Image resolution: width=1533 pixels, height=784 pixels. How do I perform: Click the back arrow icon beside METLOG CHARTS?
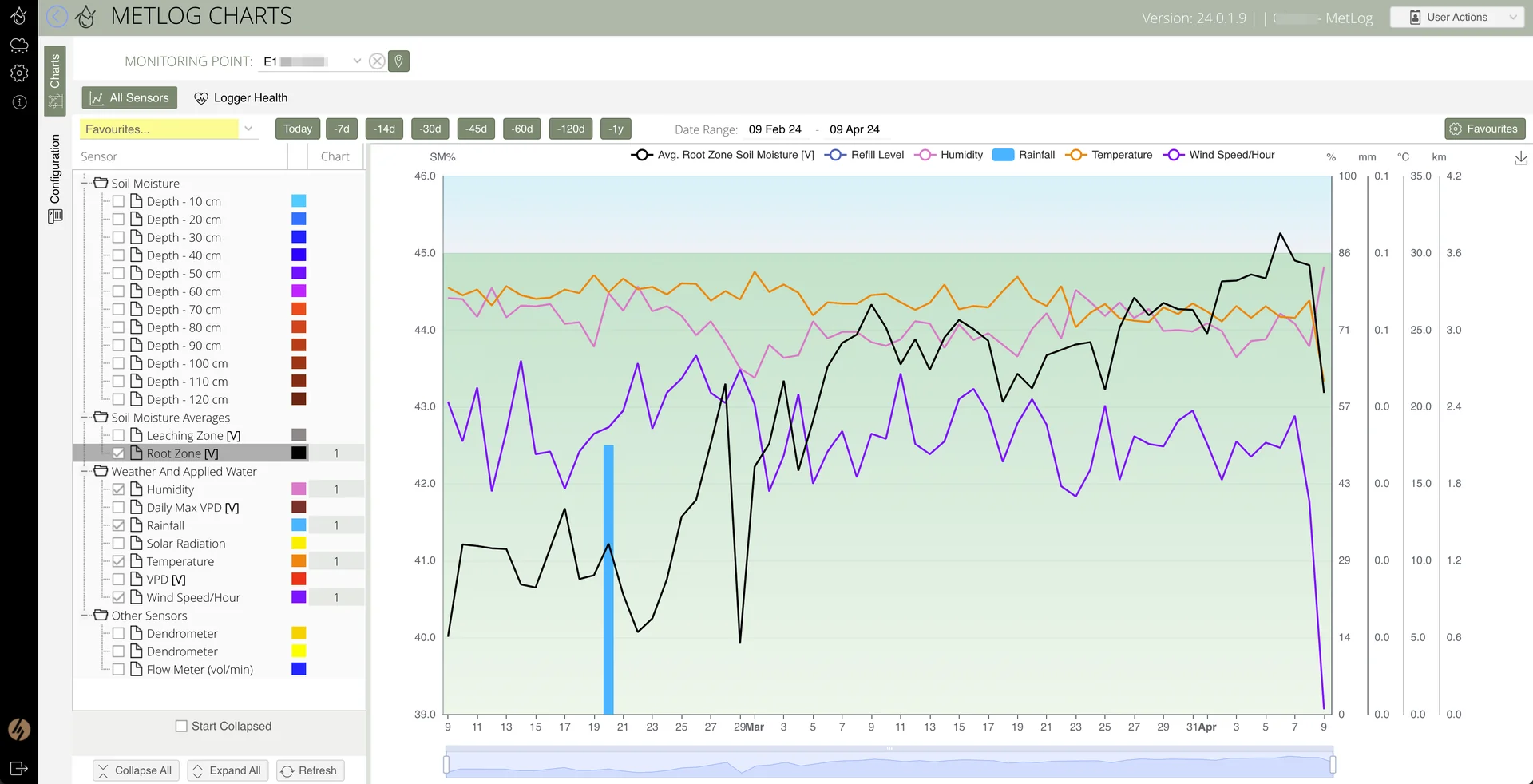tap(57, 16)
